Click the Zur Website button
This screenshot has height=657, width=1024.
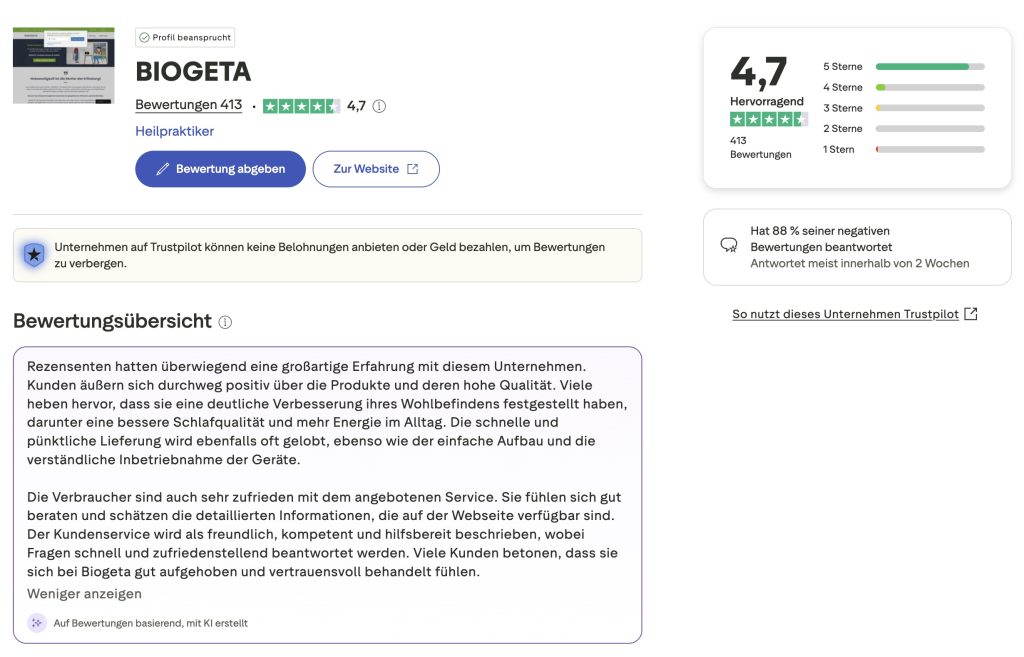[x=376, y=169]
